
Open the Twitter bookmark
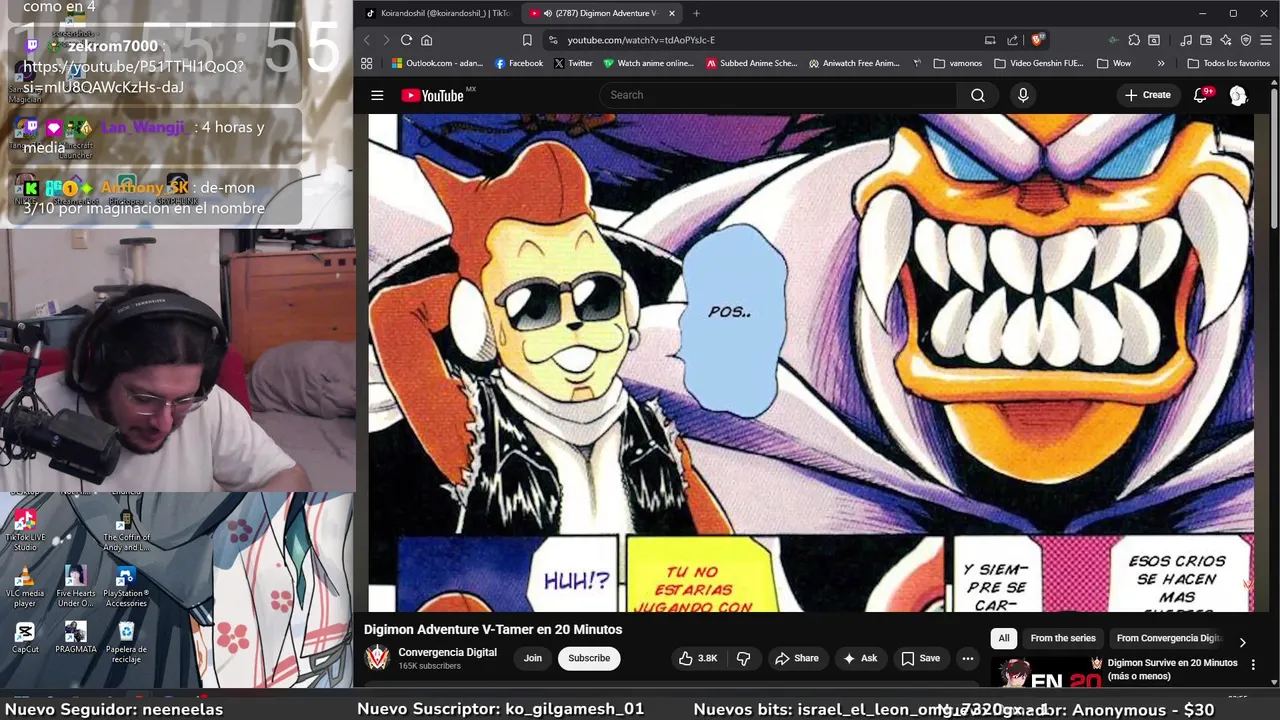coord(573,63)
